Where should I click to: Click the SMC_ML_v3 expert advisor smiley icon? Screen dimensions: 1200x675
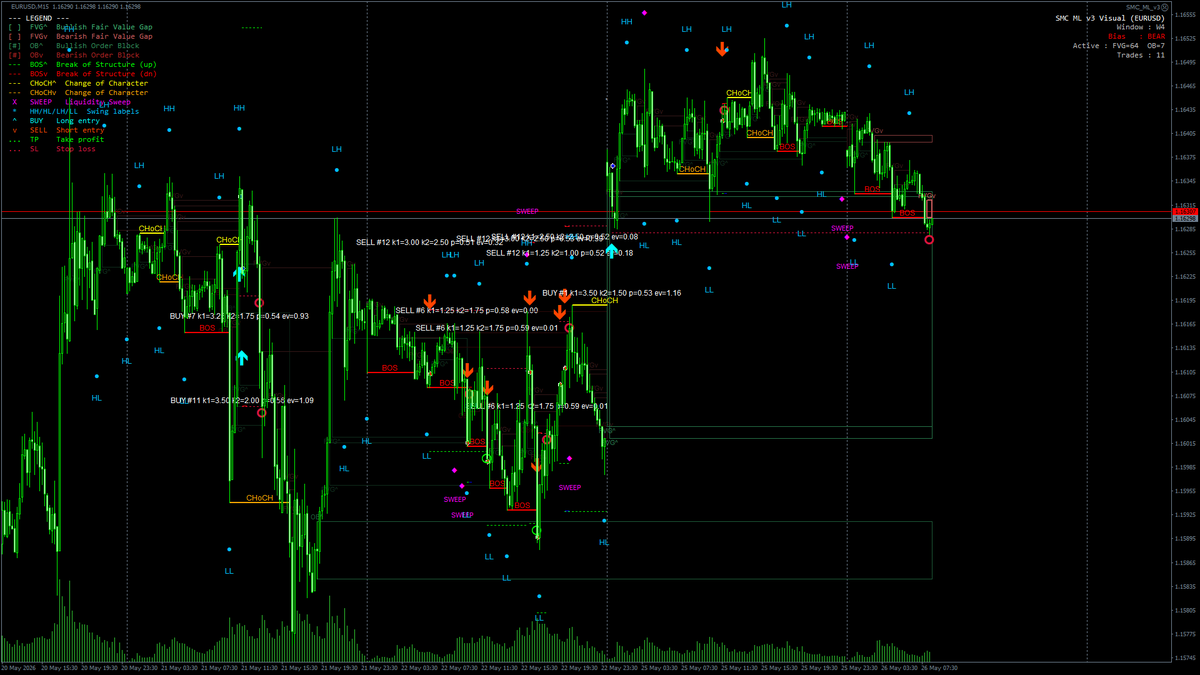[x=1164, y=6]
